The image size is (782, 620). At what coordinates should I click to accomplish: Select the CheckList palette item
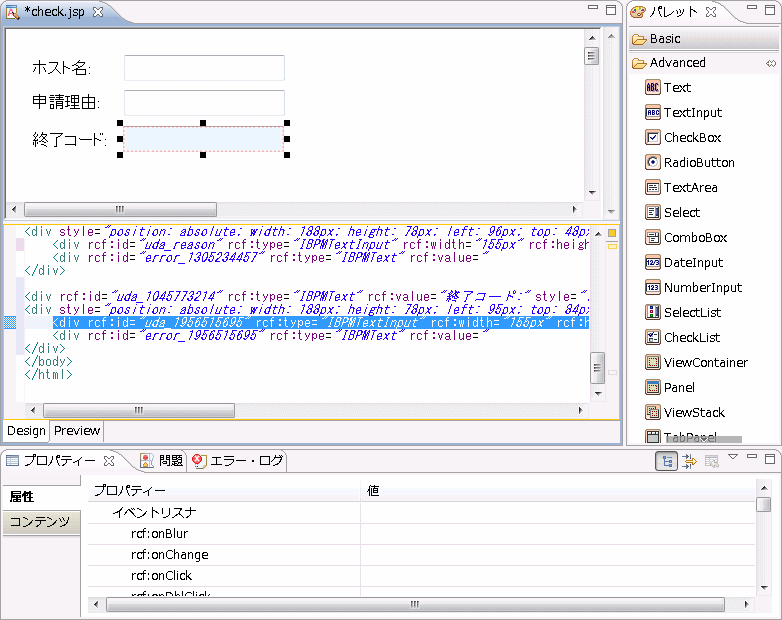[x=682, y=337]
